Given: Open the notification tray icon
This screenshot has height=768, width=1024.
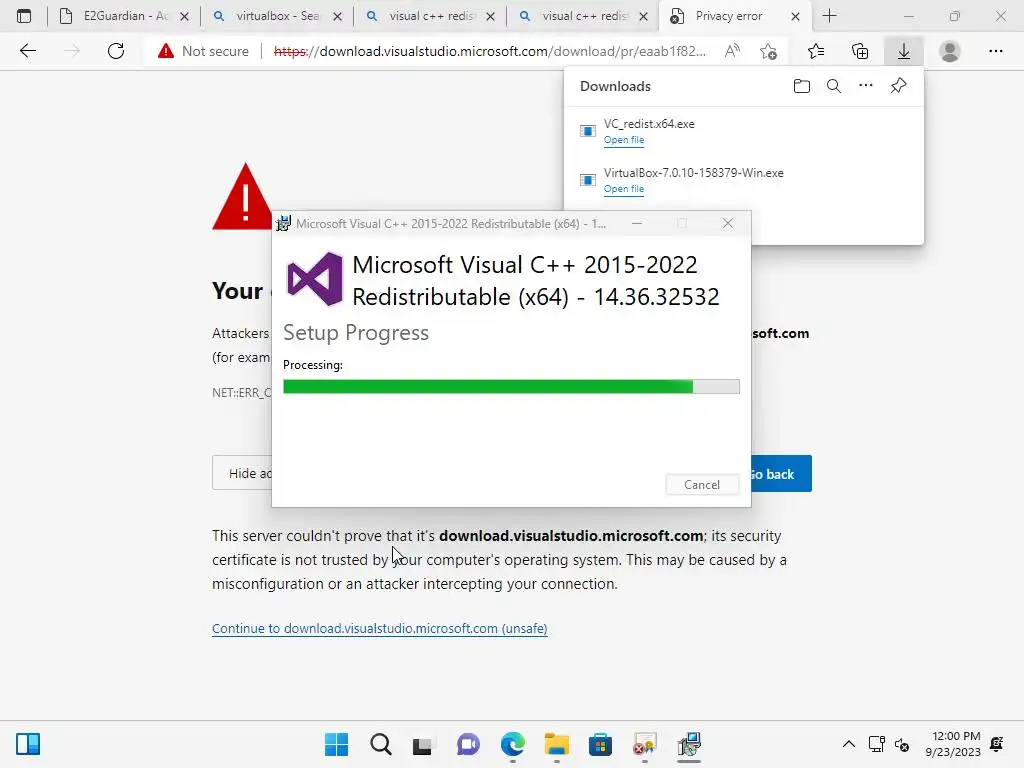Looking at the screenshot, I should point(997,744).
